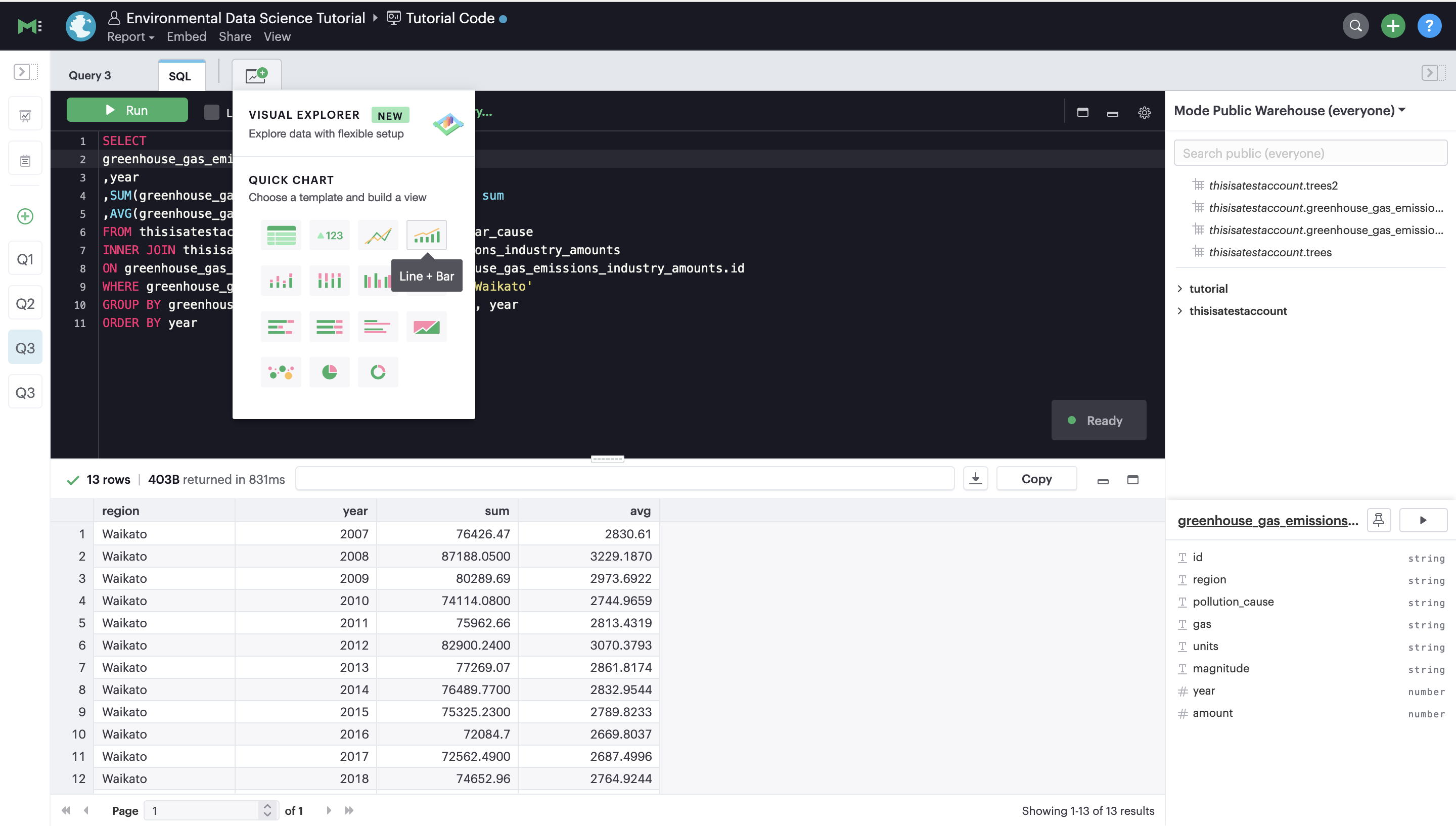Open Environmental Data Science Tutorial breadcrumb

pos(246,18)
